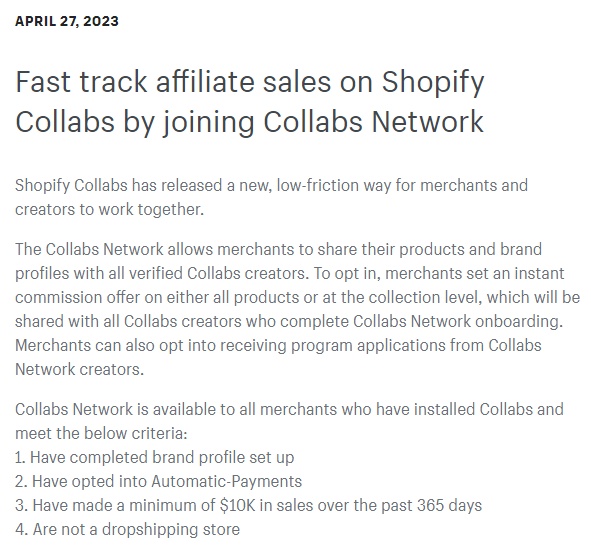
Task: Select criterion 3 about minimum $10K in sales
Action: pyautogui.click(x=248, y=505)
